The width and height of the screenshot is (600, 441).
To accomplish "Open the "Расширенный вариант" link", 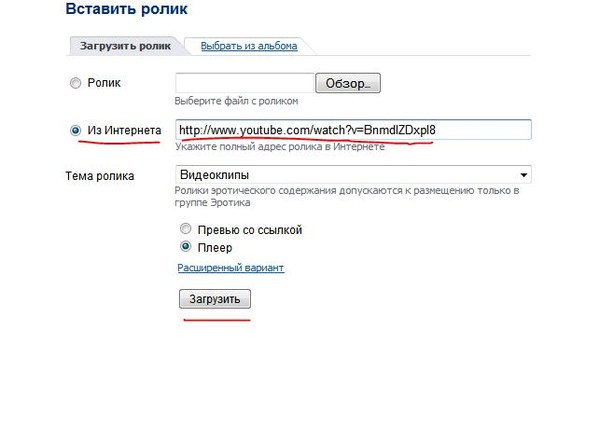I will (x=230, y=268).
